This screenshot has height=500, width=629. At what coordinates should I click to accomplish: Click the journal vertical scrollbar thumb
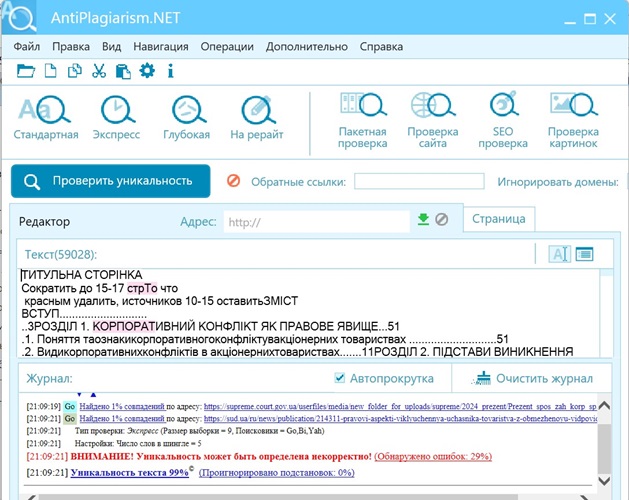(x=604, y=449)
